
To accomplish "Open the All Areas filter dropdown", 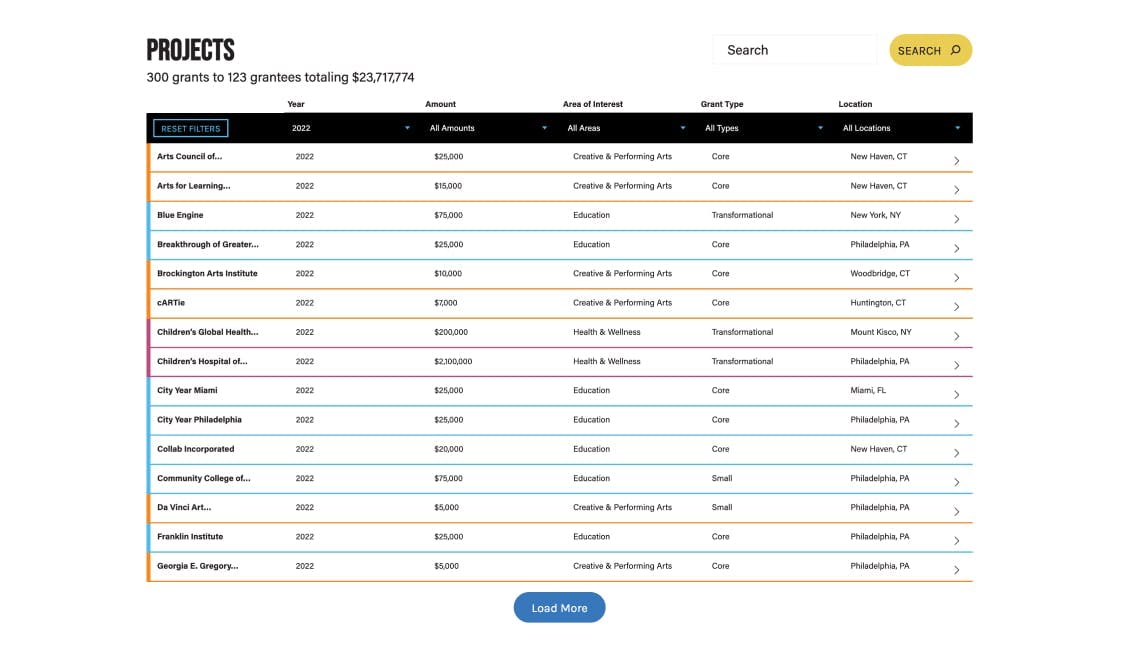I will point(626,128).
